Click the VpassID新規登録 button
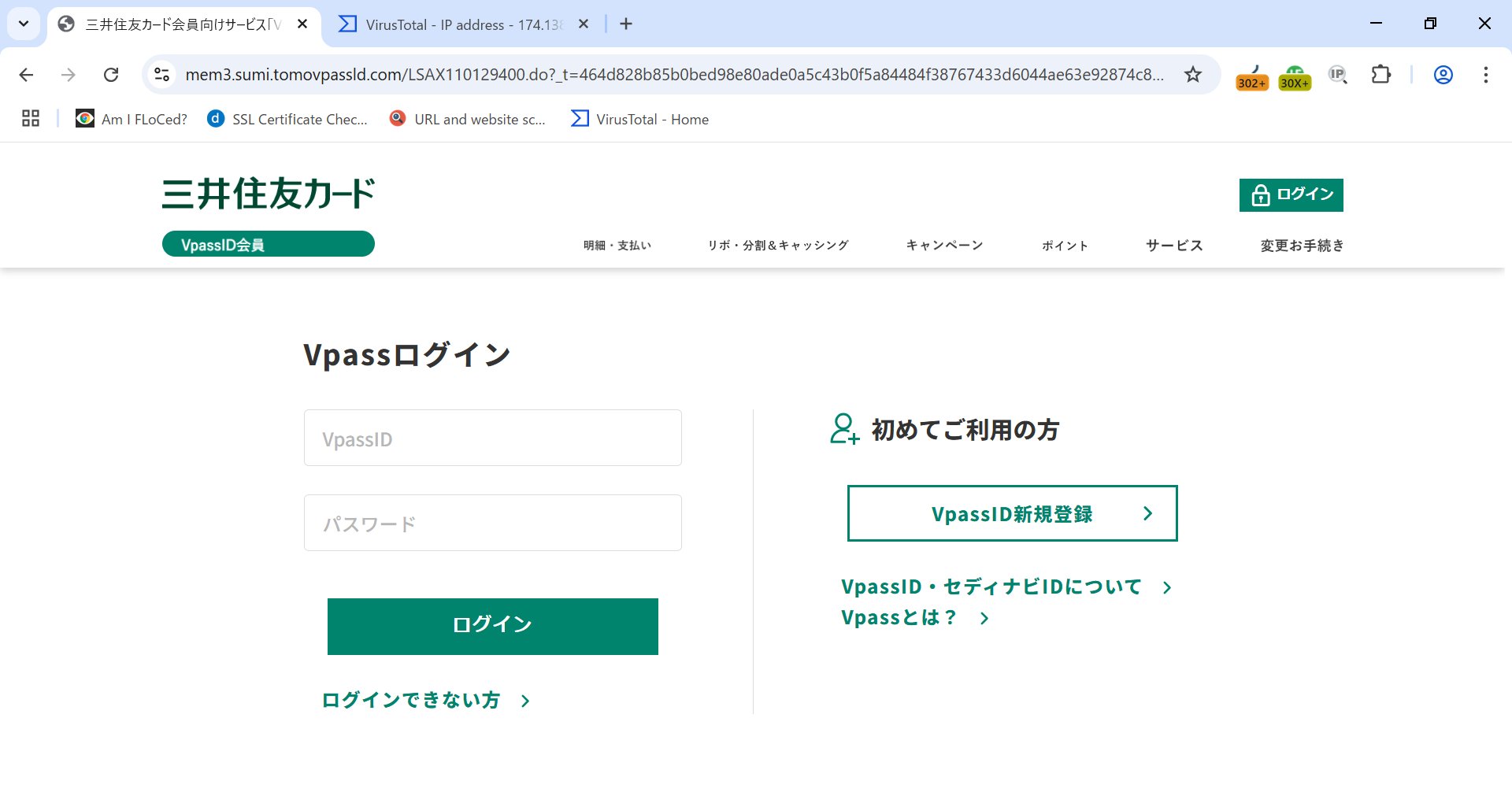The height and width of the screenshot is (803, 1512). click(1013, 513)
